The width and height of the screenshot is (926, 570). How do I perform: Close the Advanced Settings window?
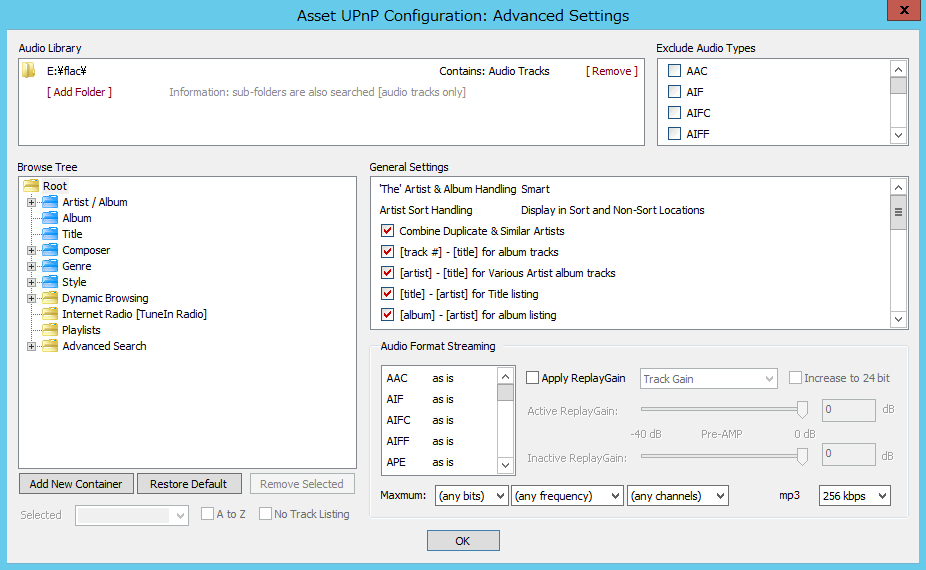(904, 10)
